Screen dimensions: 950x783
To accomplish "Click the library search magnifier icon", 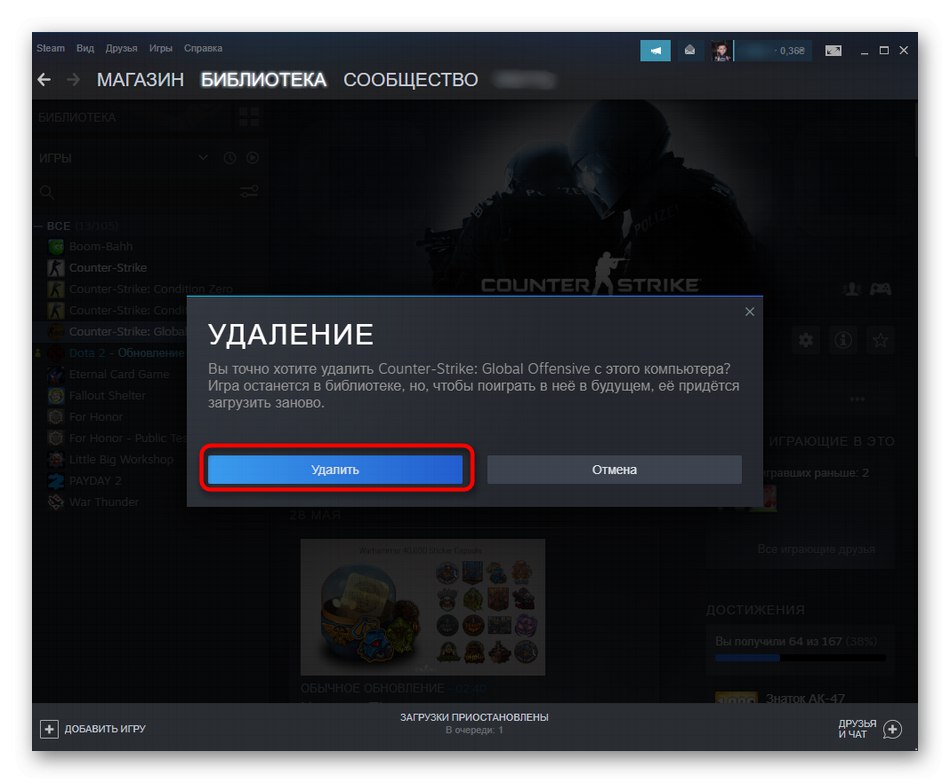I will [47, 193].
